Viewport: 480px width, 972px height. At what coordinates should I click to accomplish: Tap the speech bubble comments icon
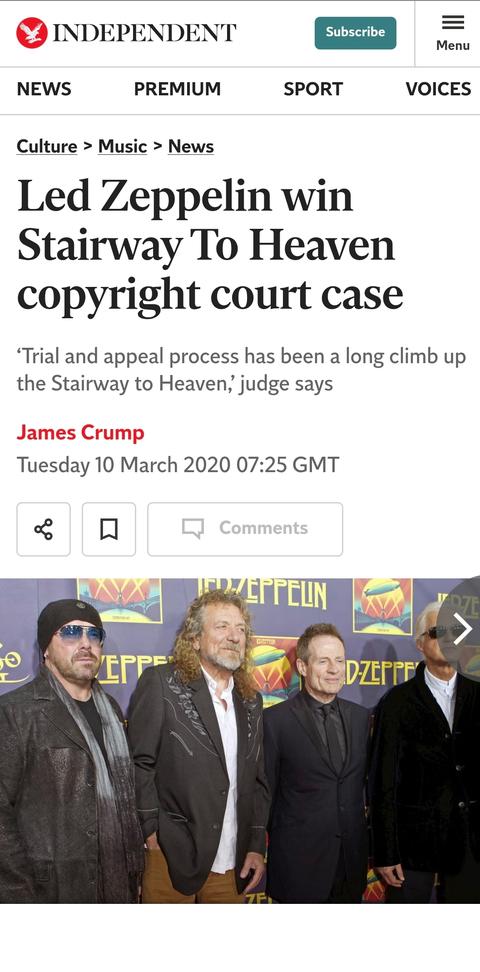pos(192,529)
